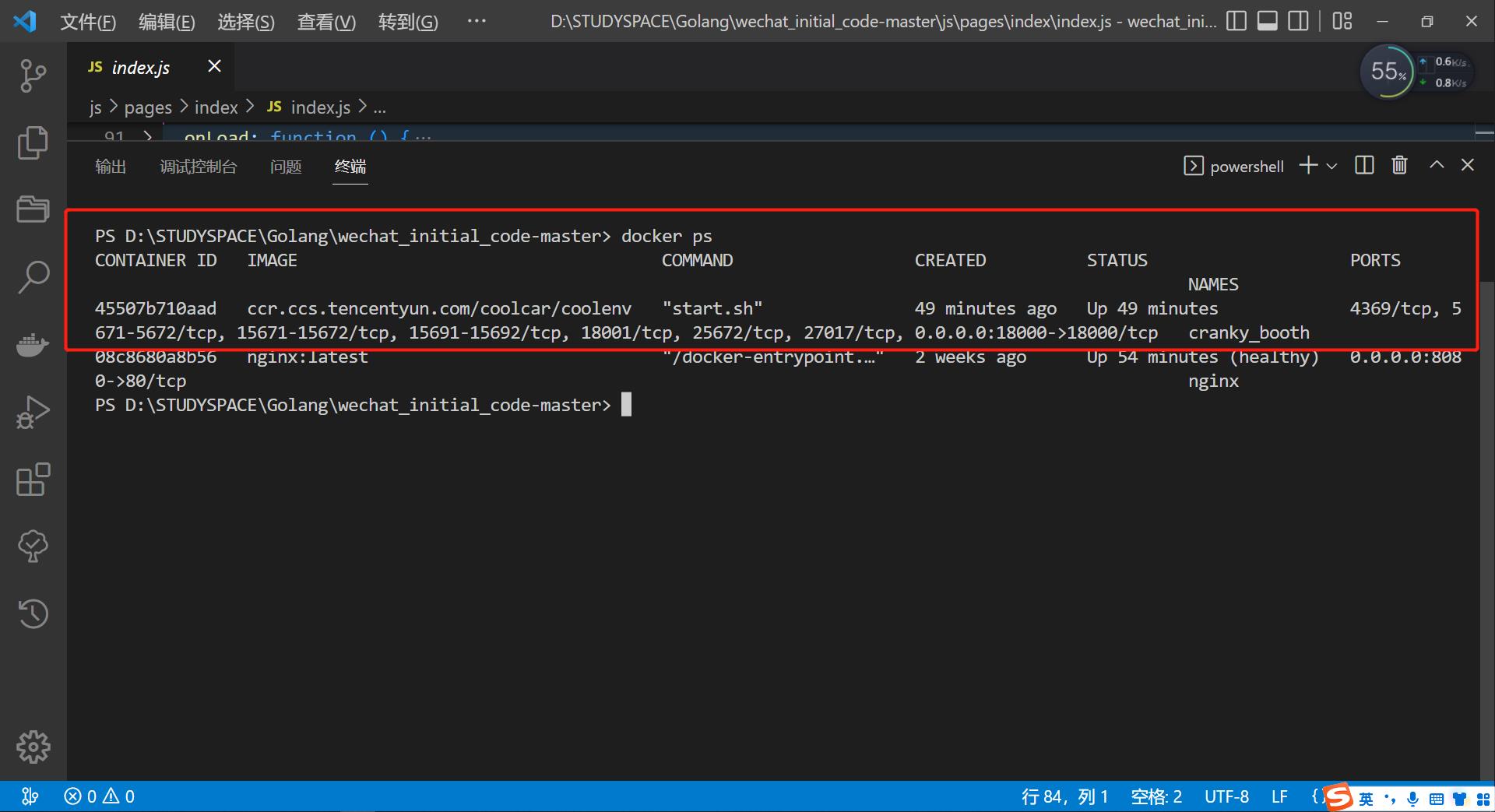Close the index.js editor tab
This screenshot has width=1495, height=812.
point(215,67)
